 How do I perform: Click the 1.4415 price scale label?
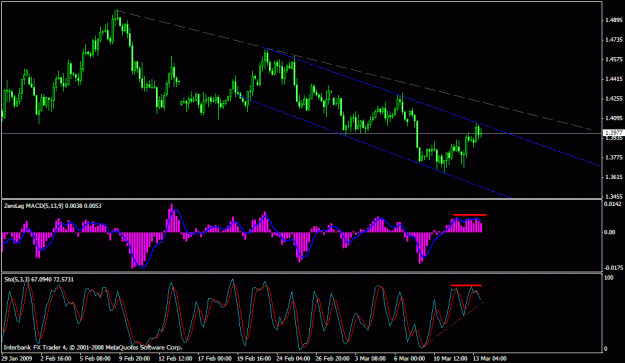click(x=613, y=79)
